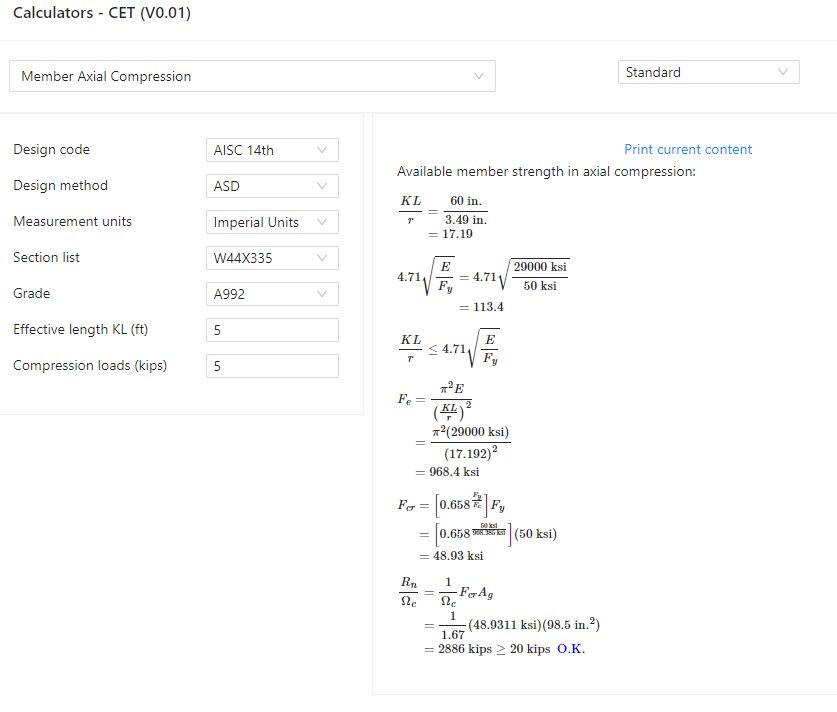Click the arrow icon beside Imperial Units
Viewport: 837px width, 712px height.
pyautogui.click(x=322, y=222)
